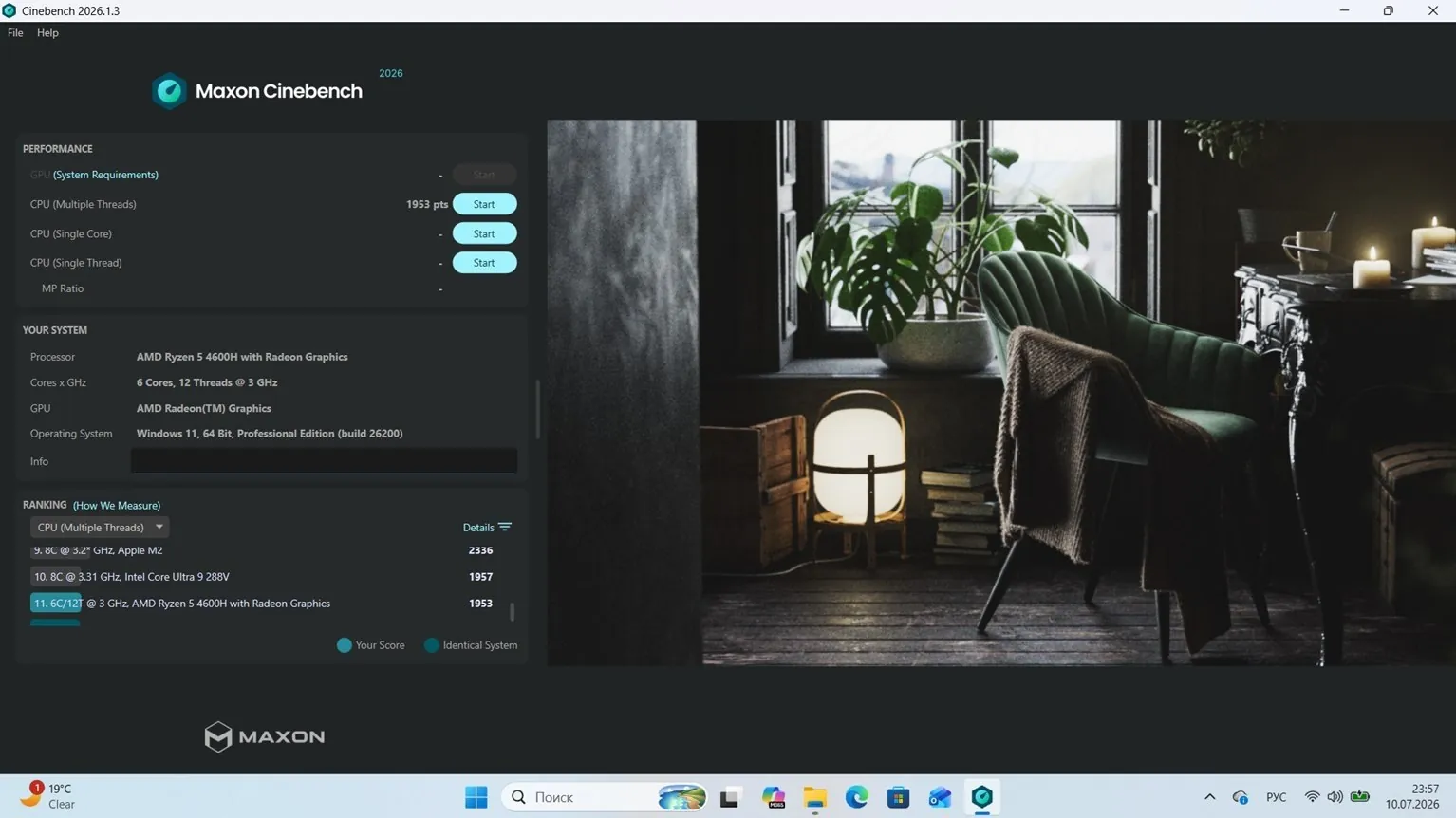Open the System Requirements link

pos(105,175)
